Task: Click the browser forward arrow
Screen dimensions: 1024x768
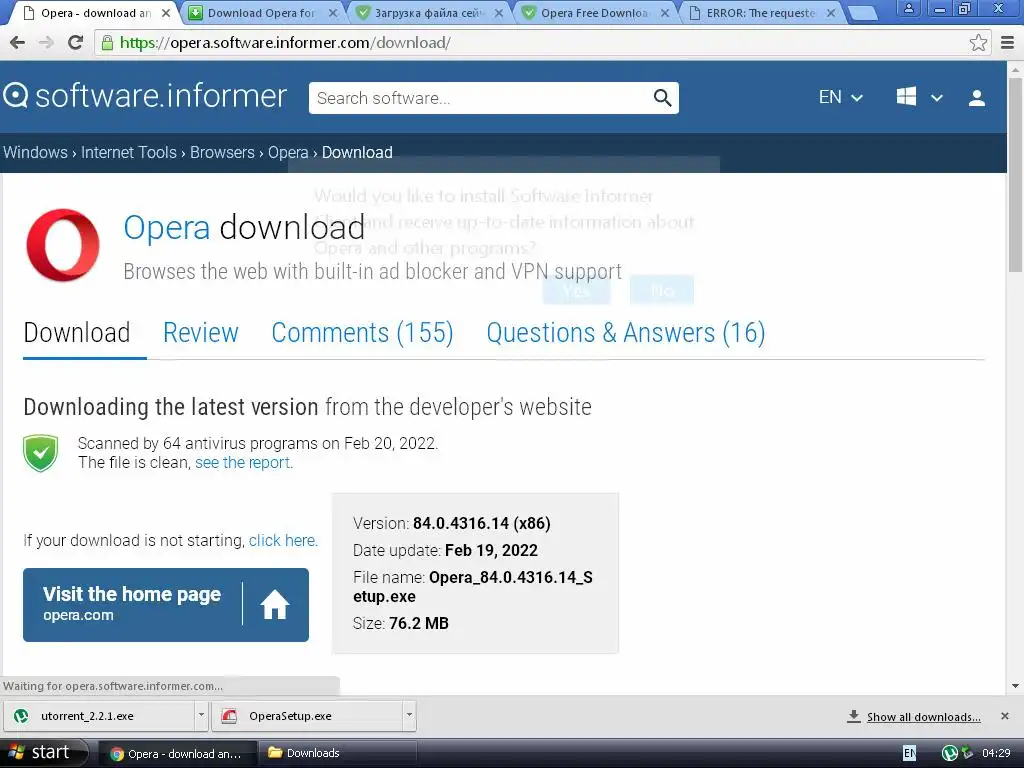Action: pyautogui.click(x=46, y=43)
